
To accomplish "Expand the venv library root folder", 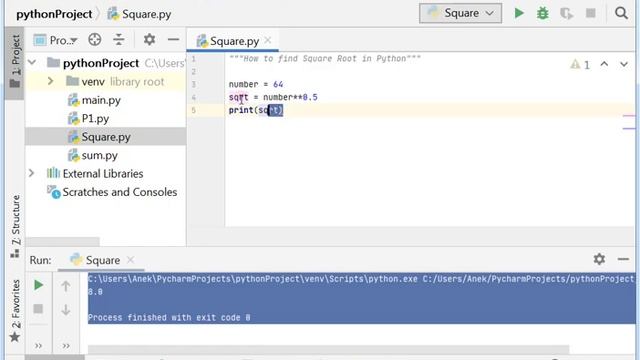I will click(50, 81).
